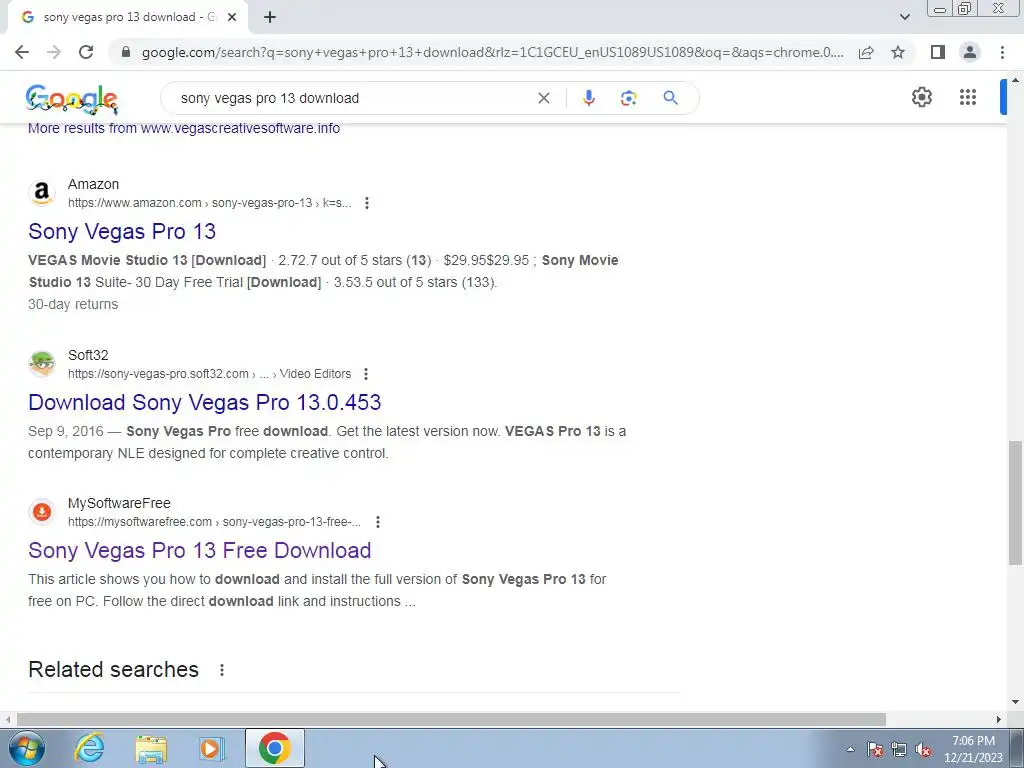
Task: Show hidden tray icons arrow
Action: click(x=850, y=749)
